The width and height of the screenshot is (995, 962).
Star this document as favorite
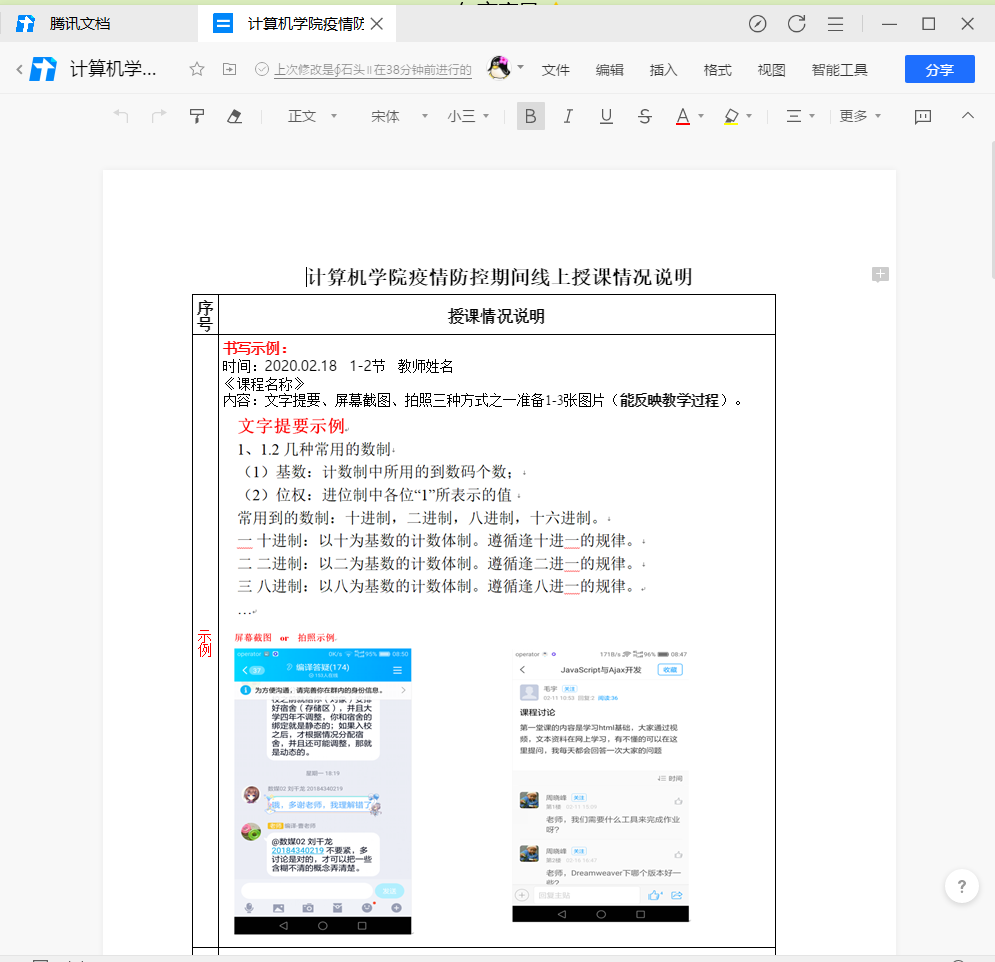click(197, 69)
